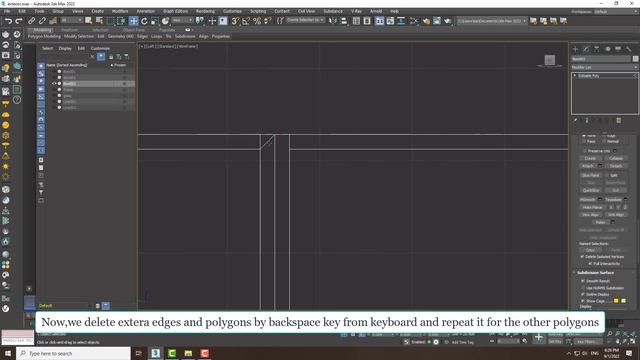The image size is (640, 360).
Task: Toggle the Preserve UVs checkbox
Action: pyautogui.click(x=585, y=151)
